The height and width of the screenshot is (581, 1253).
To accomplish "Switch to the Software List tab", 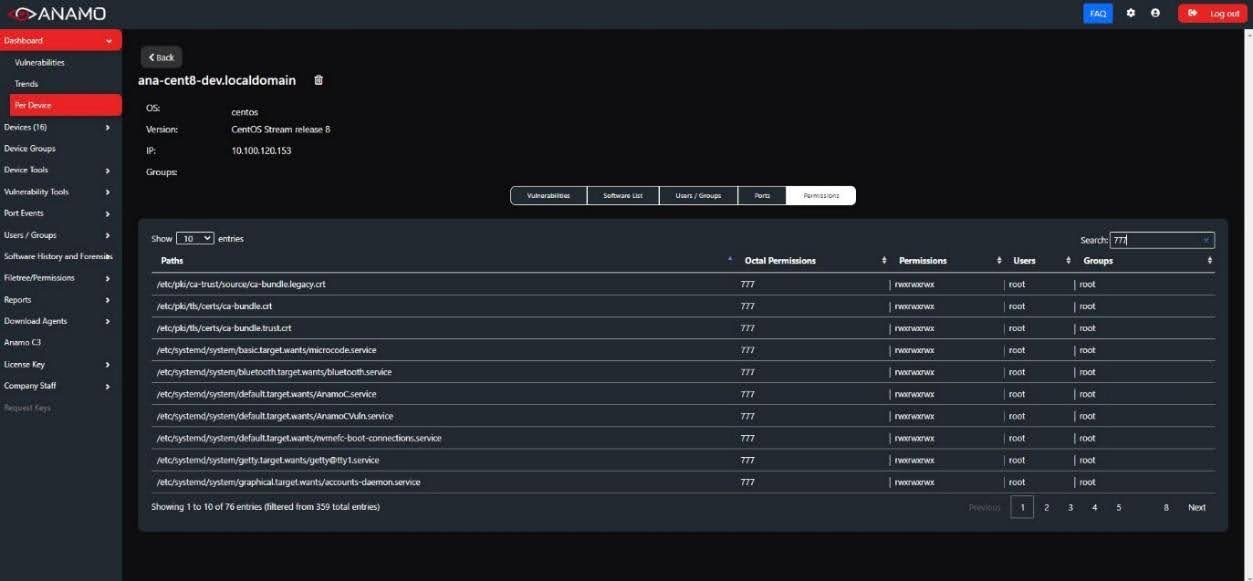I will 623,196.
